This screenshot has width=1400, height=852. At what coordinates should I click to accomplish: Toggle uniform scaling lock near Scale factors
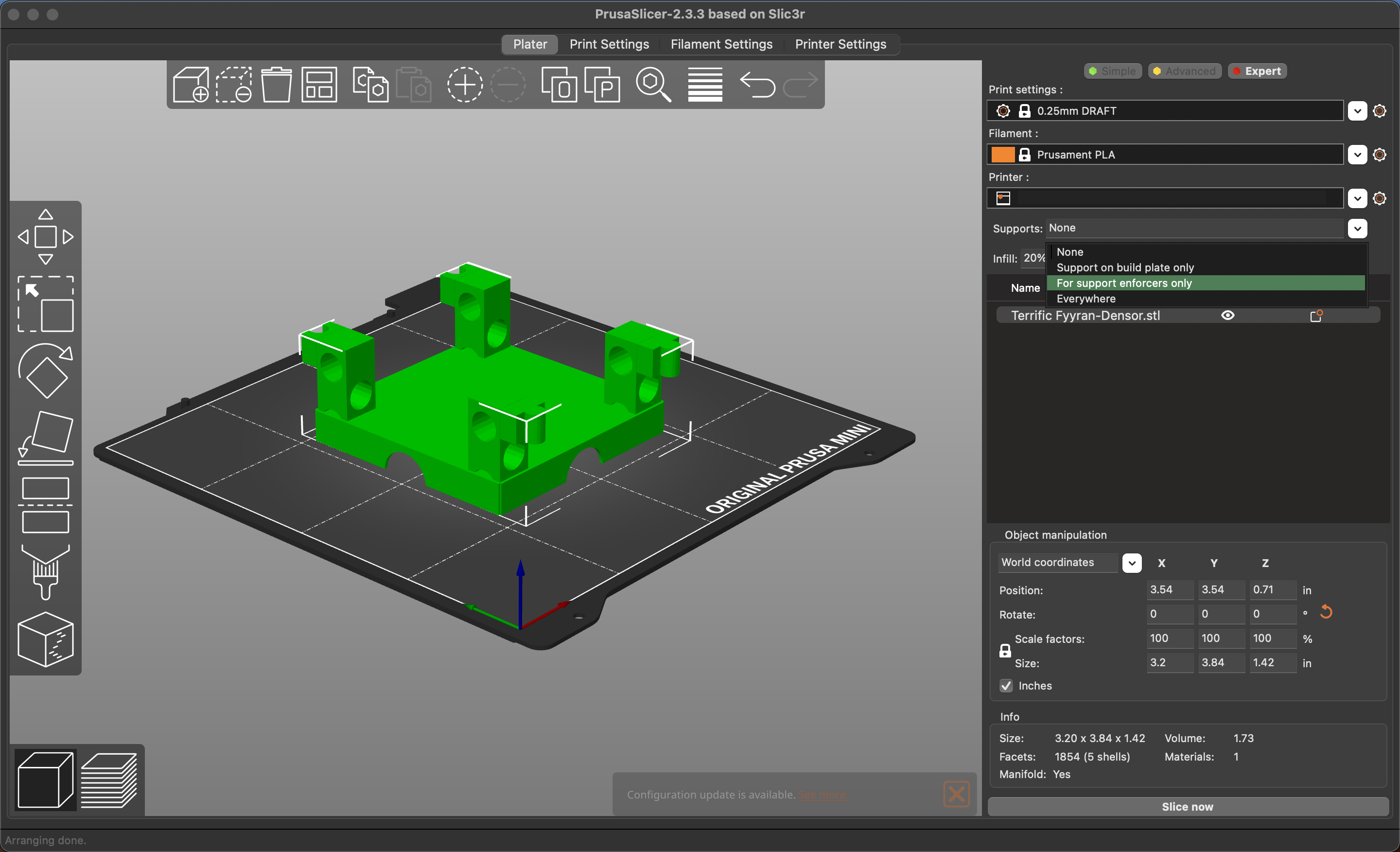tap(1005, 651)
